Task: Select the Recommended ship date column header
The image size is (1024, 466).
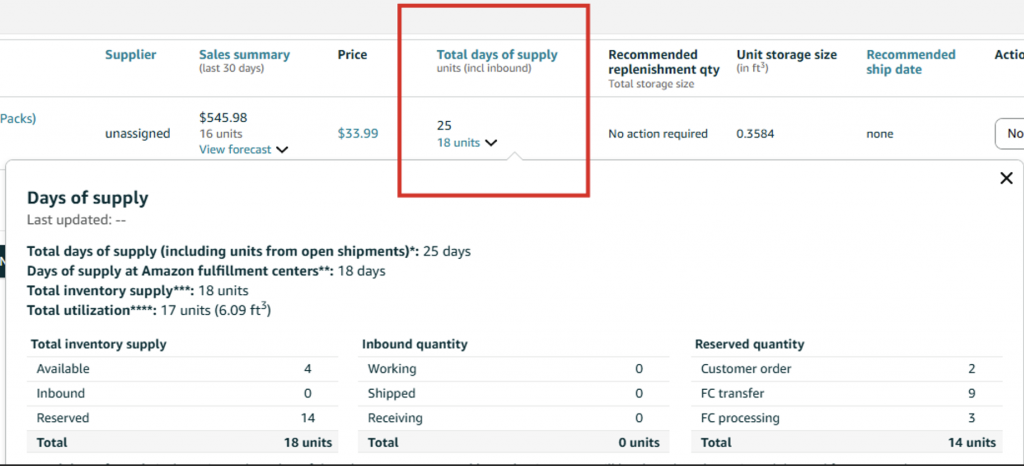Action: click(x=910, y=62)
